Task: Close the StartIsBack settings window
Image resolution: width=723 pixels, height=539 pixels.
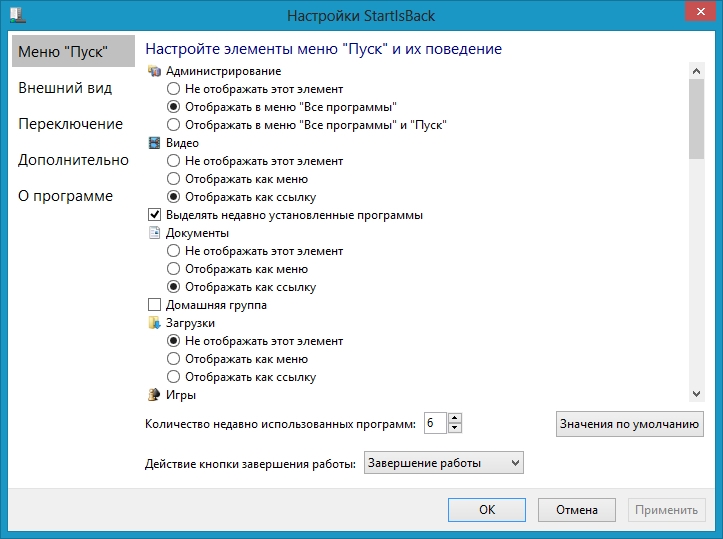Action: click(700, 12)
